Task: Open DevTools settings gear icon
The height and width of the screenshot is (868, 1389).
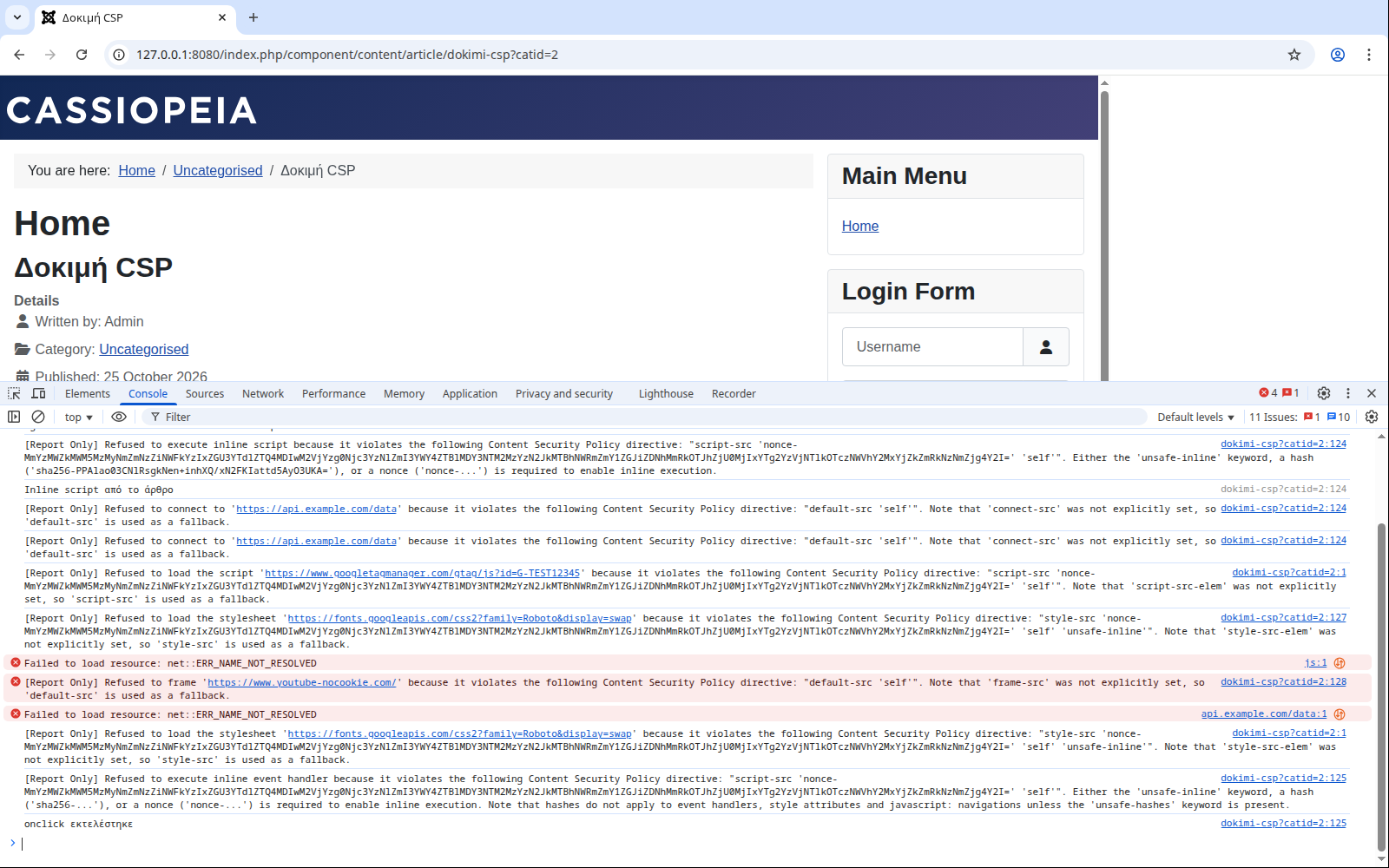Action: click(1324, 393)
